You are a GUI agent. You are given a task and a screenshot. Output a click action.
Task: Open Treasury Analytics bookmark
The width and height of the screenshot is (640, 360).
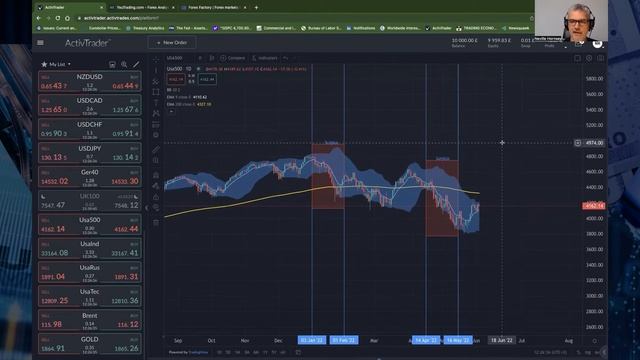tap(145, 28)
